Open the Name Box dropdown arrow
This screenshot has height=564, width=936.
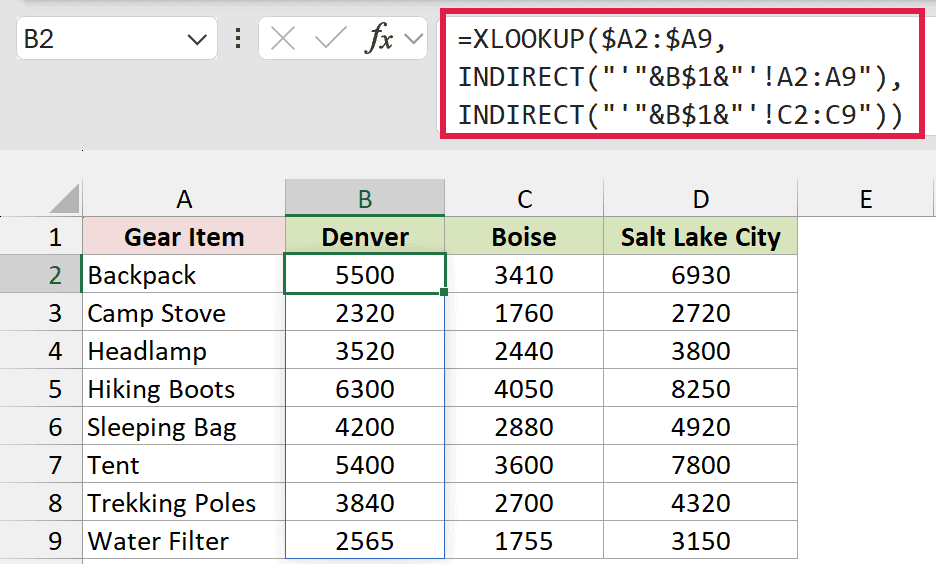pos(196,40)
